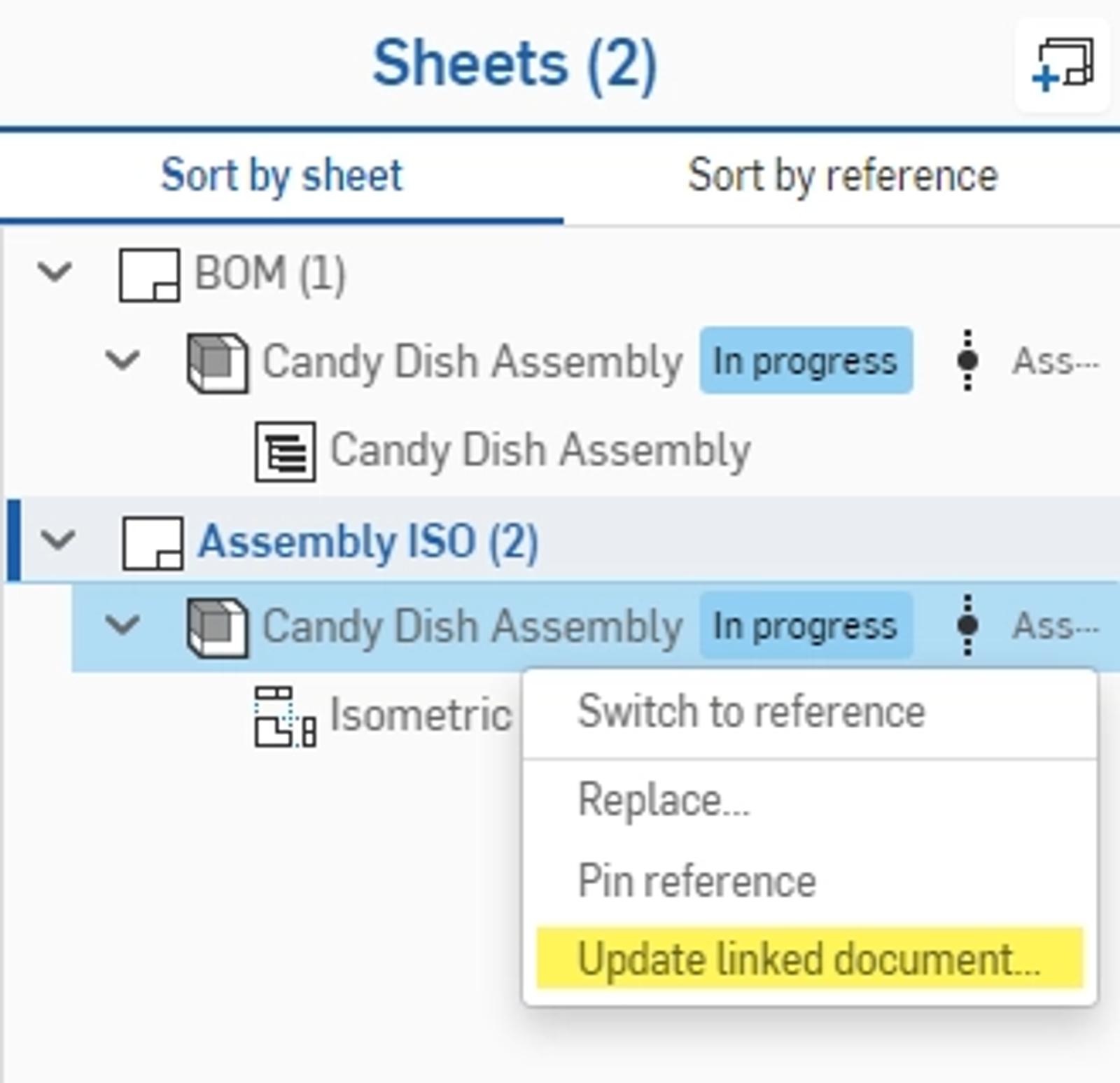The height and width of the screenshot is (1083, 1120).
Task: Switch to Sort by reference tab
Action: 842,175
